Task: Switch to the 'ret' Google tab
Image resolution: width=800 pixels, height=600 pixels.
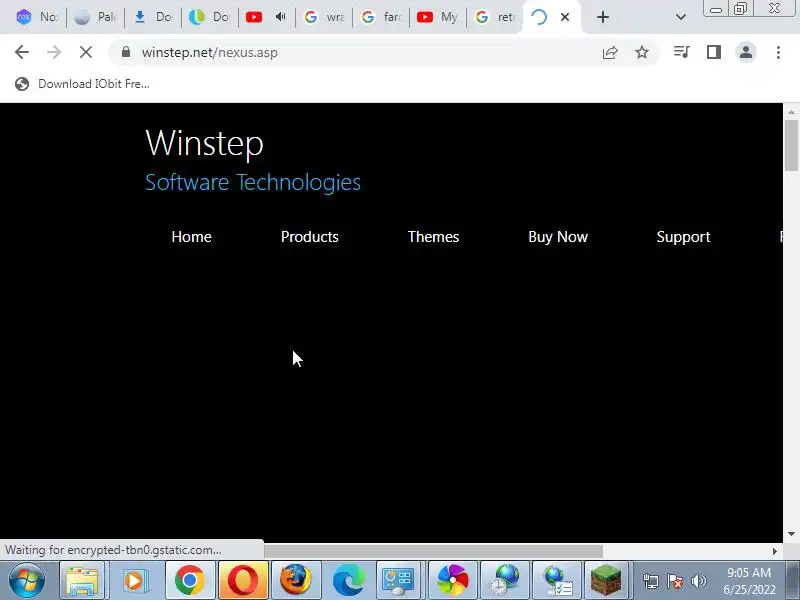Action: tap(495, 17)
